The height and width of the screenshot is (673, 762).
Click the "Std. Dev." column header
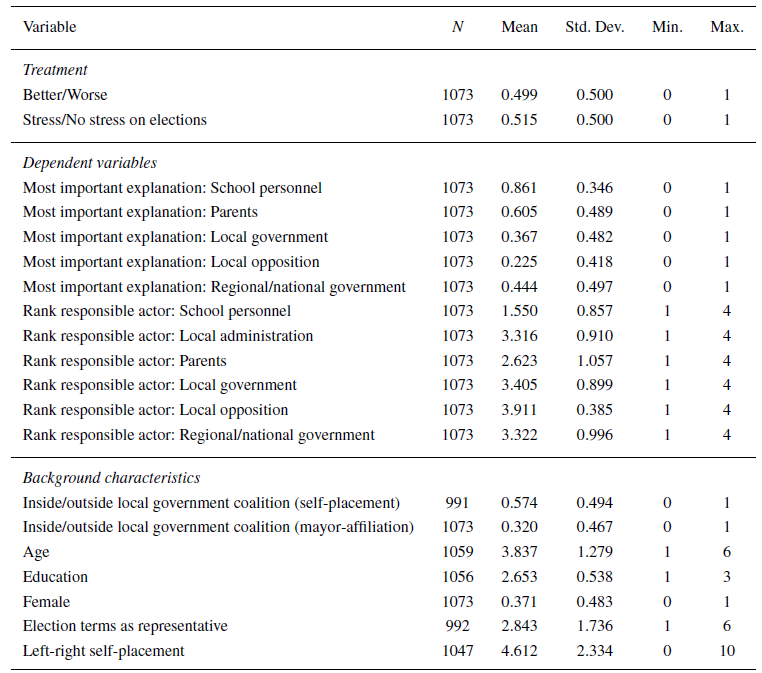[x=594, y=27]
